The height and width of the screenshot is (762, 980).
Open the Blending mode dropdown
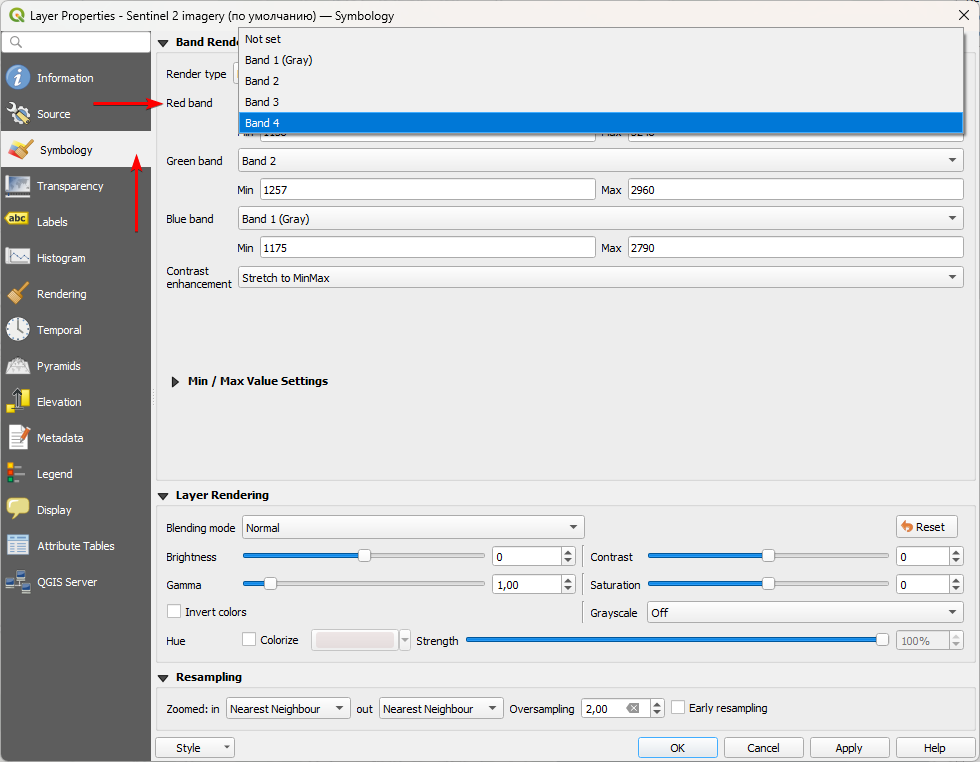coord(412,527)
